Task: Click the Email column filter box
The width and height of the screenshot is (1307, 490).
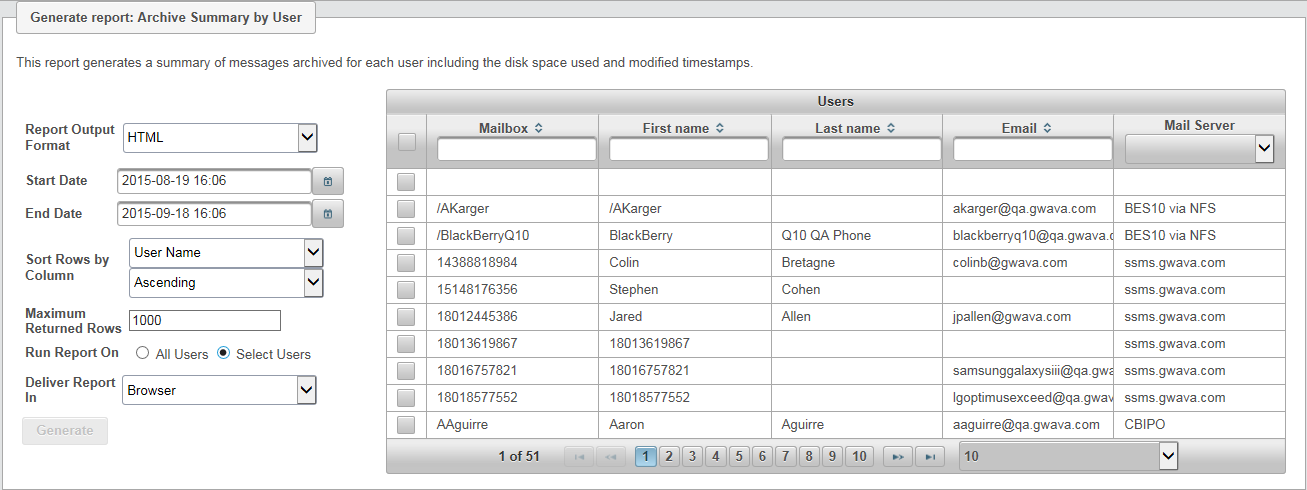Action: point(1032,149)
